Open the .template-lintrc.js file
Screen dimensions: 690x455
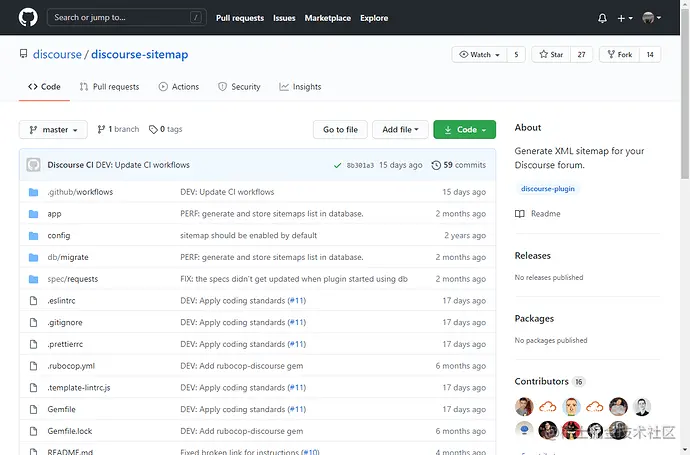coord(79,388)
